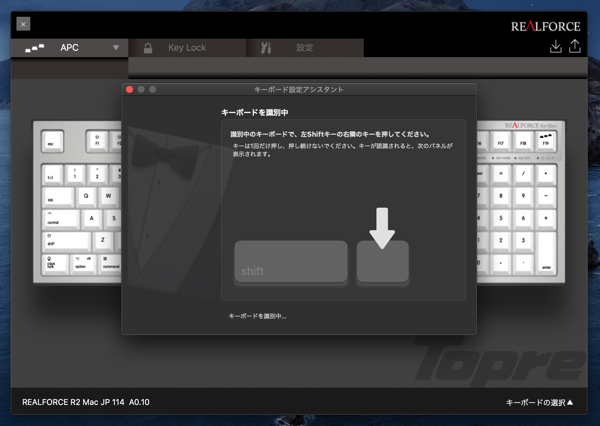Click the numpad enter key
Image resolution: width=600 pixels, height=426 pixels.
pos(546,252)
